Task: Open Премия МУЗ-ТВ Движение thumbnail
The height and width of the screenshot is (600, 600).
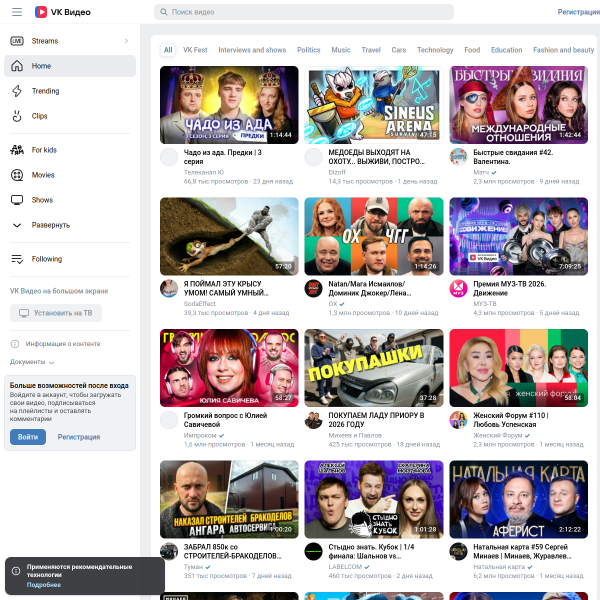Action: (x=518, y=236)
